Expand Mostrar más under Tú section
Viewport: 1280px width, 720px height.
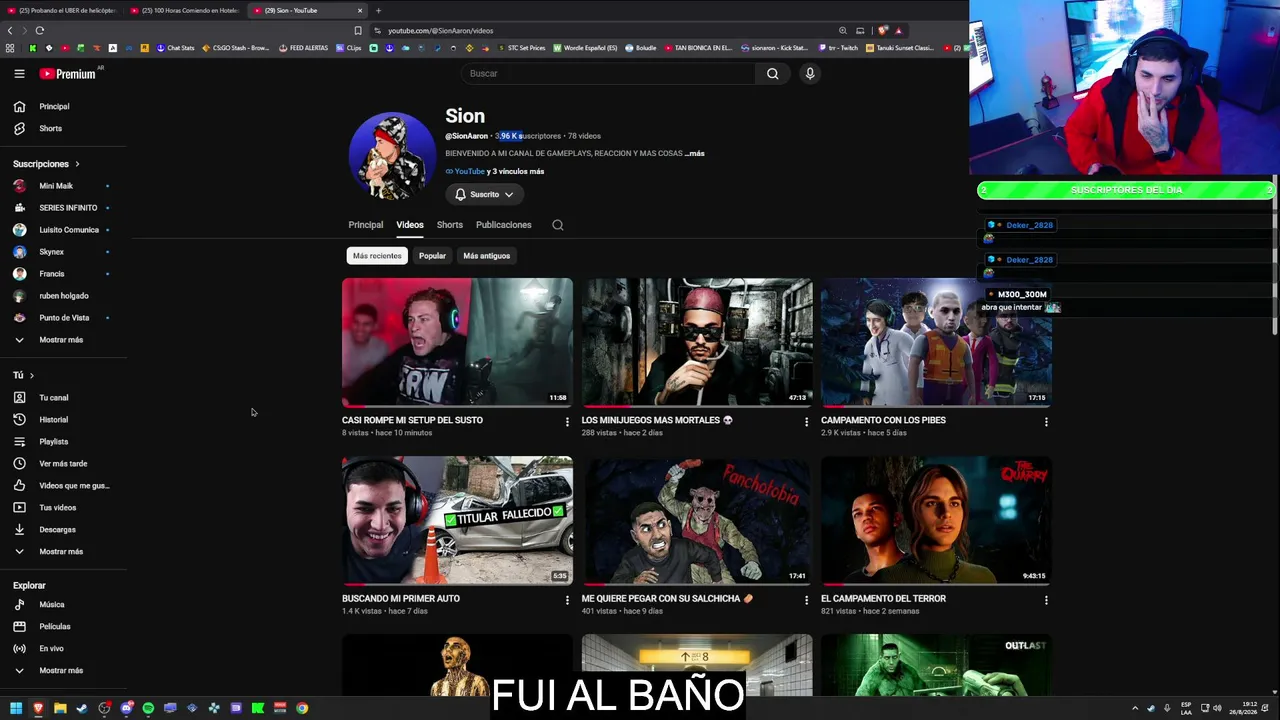click(63, 552)
